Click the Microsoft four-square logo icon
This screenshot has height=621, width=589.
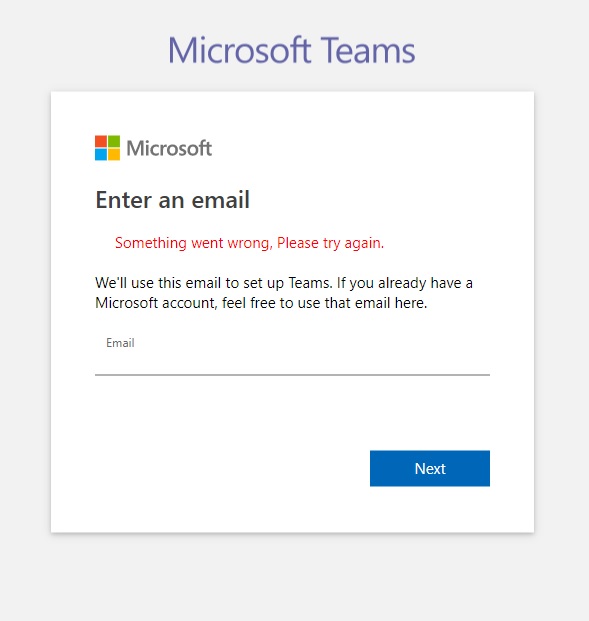tap(107, 148)
